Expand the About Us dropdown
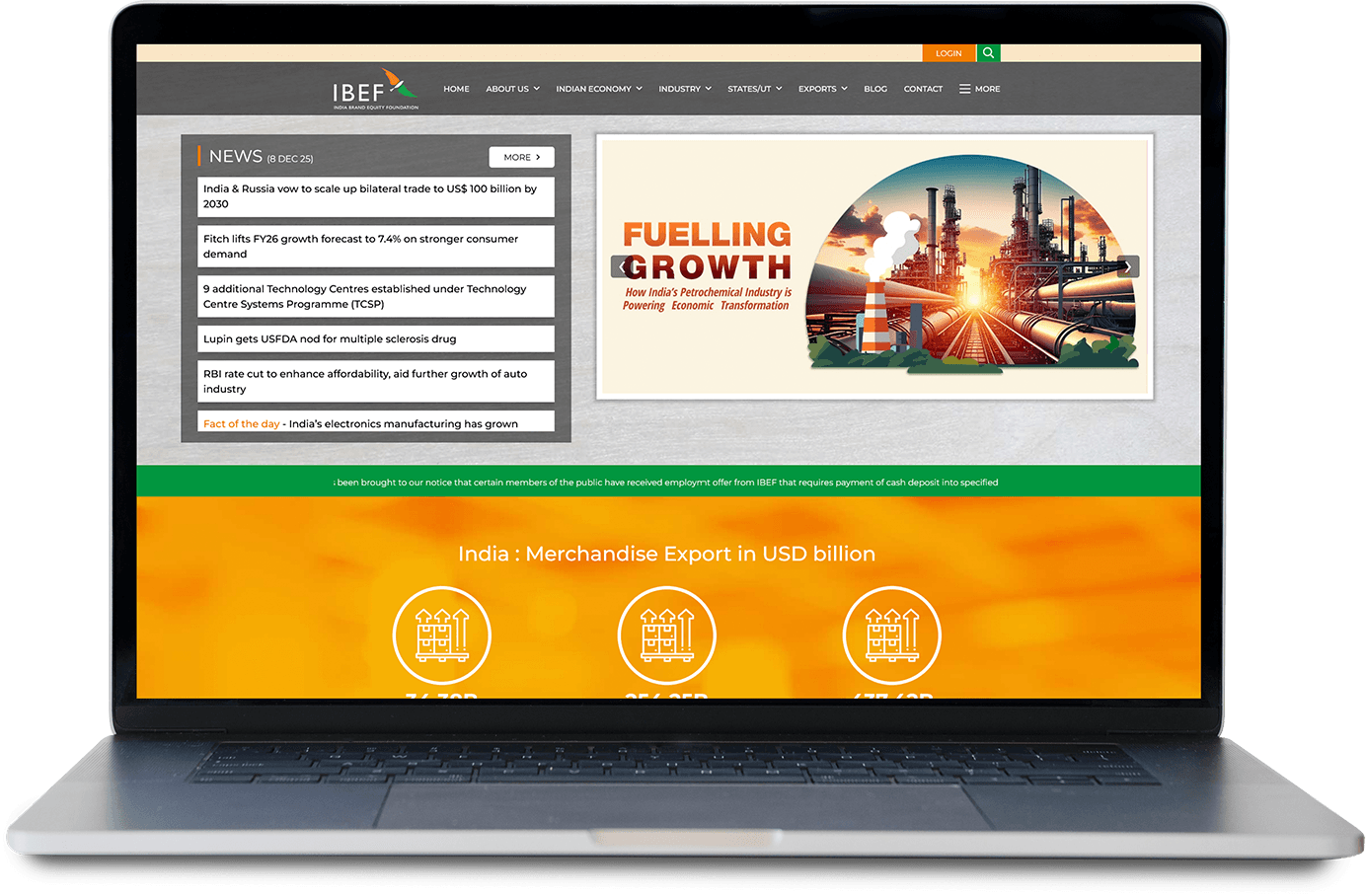The image size is (1366, 896). [x=512, y=89]
